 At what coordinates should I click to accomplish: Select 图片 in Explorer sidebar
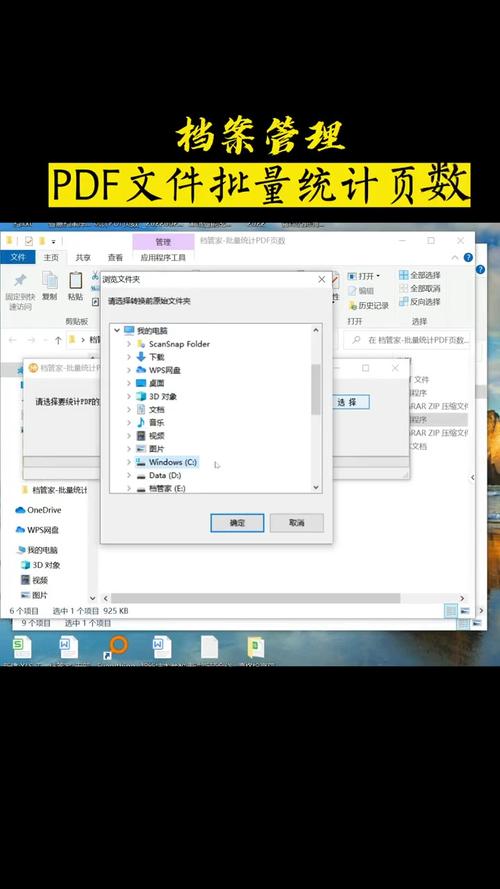[x=35, y=595]
